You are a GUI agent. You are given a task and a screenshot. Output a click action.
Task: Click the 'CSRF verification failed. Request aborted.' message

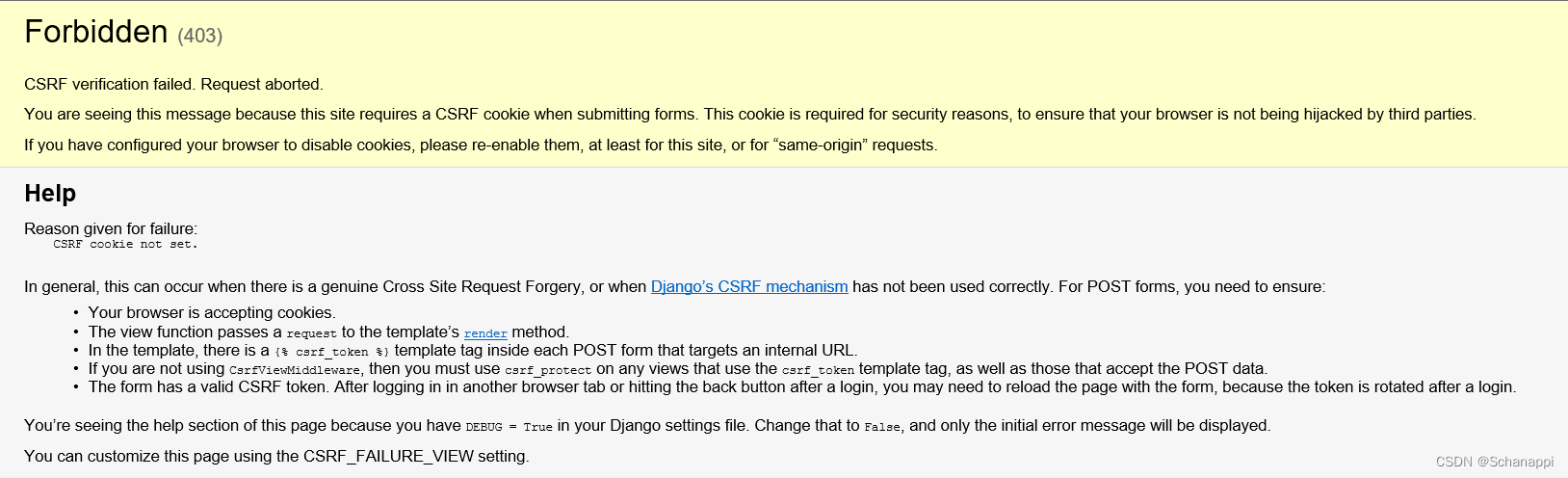[x=173, y=84]
